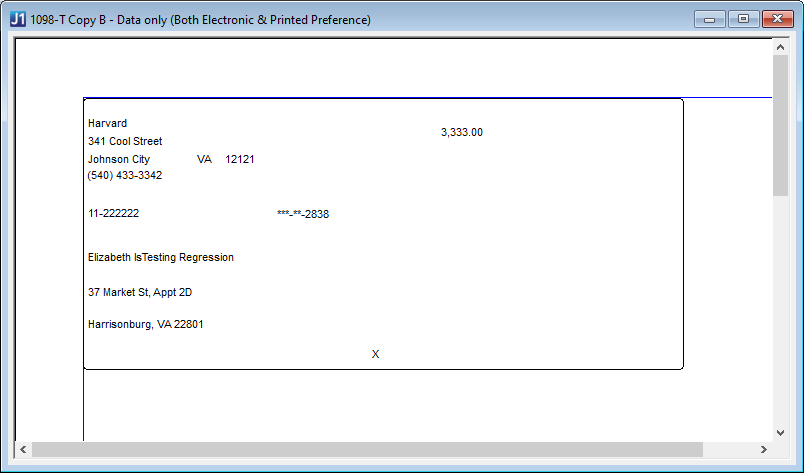Click the horizontal scrollbar thumb
This screenshot has width=804, height=473.
(x=367, y=449)
